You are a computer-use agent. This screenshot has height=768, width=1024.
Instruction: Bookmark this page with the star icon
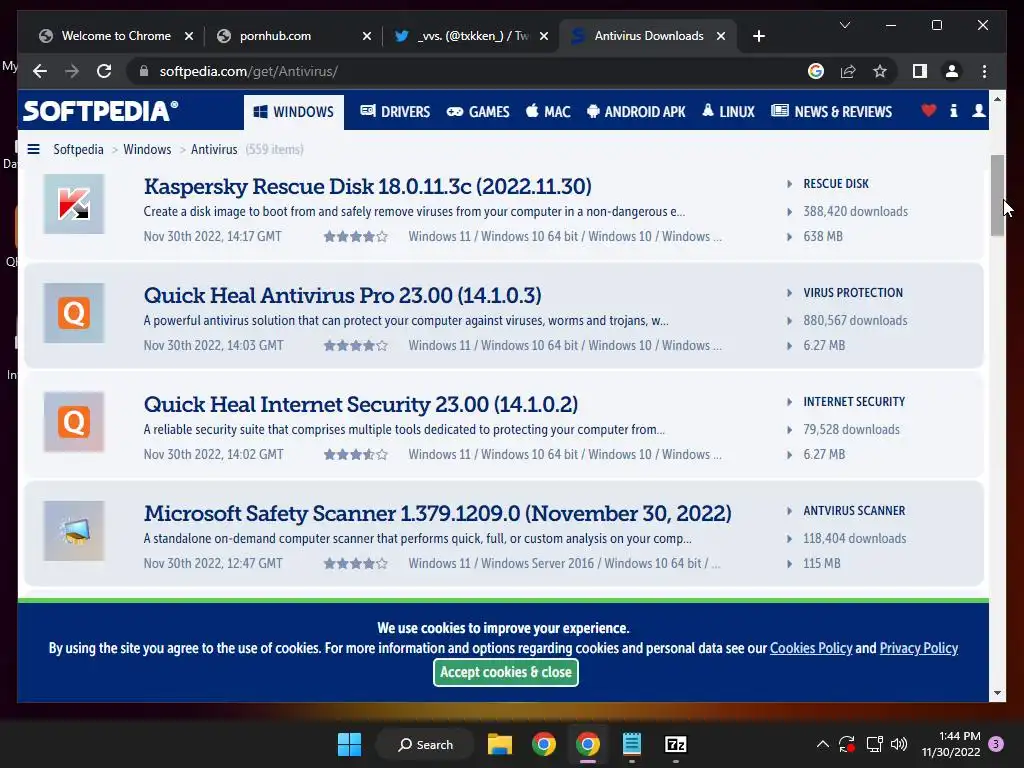click(880, 71)
